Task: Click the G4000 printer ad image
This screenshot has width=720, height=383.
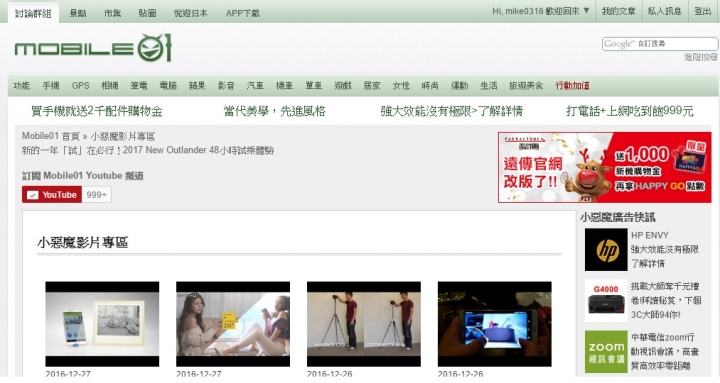Action: (606, 300)
